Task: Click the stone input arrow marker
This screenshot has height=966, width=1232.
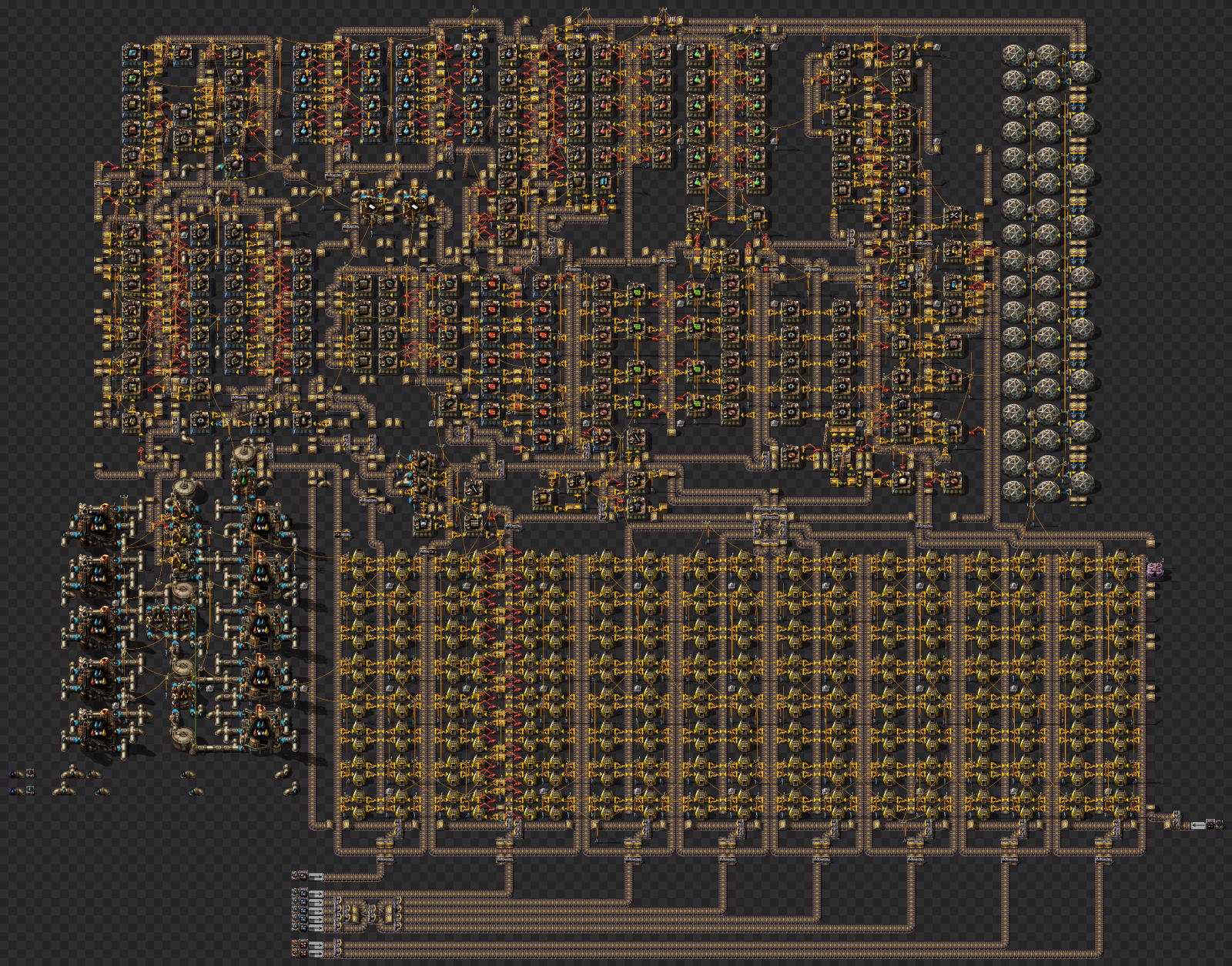Action: click(316, 876)
